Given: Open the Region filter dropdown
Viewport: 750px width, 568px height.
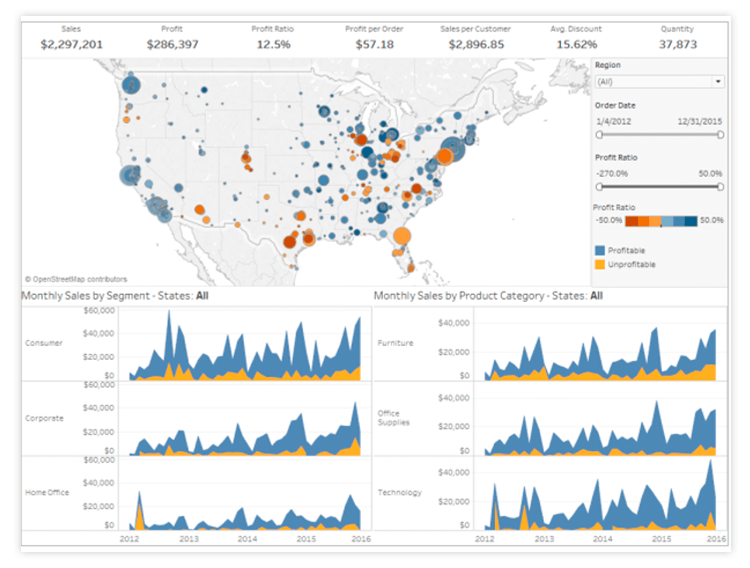Looking at the screenshot, I should click(658, 81).
